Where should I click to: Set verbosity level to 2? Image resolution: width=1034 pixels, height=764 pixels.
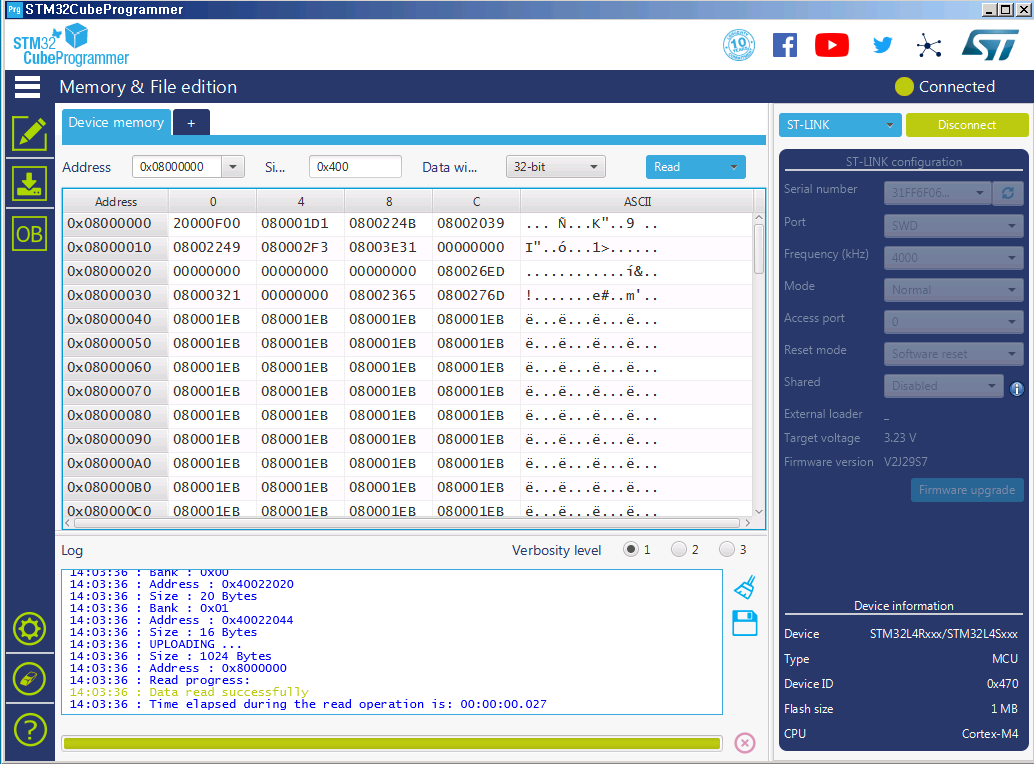679,549
